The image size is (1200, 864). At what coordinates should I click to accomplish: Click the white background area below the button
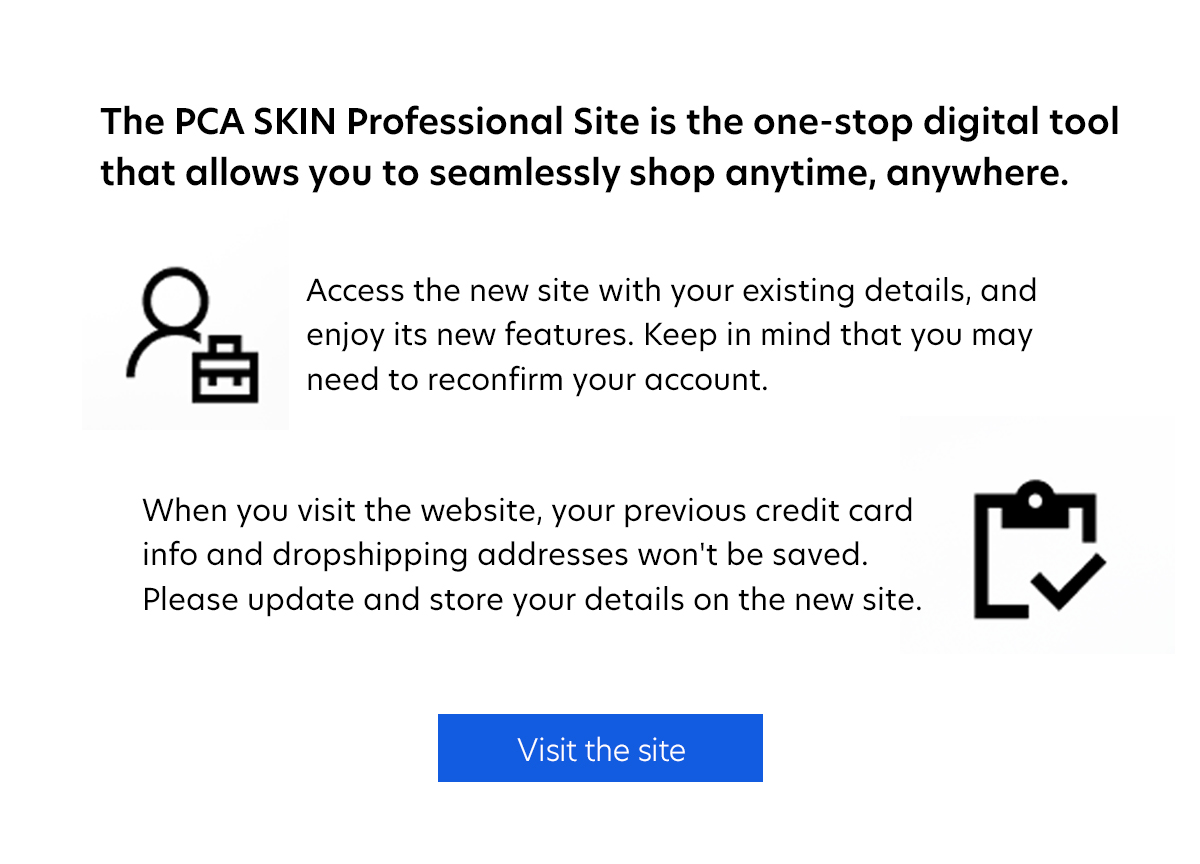(x=600, y=830)
